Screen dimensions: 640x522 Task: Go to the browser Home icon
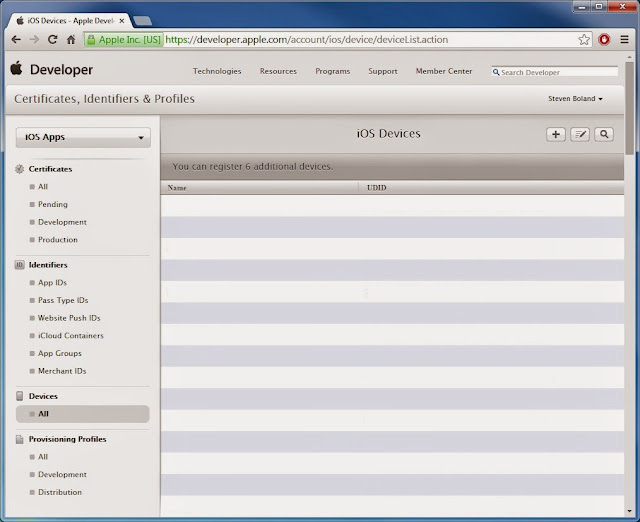(x=71, y=40)
